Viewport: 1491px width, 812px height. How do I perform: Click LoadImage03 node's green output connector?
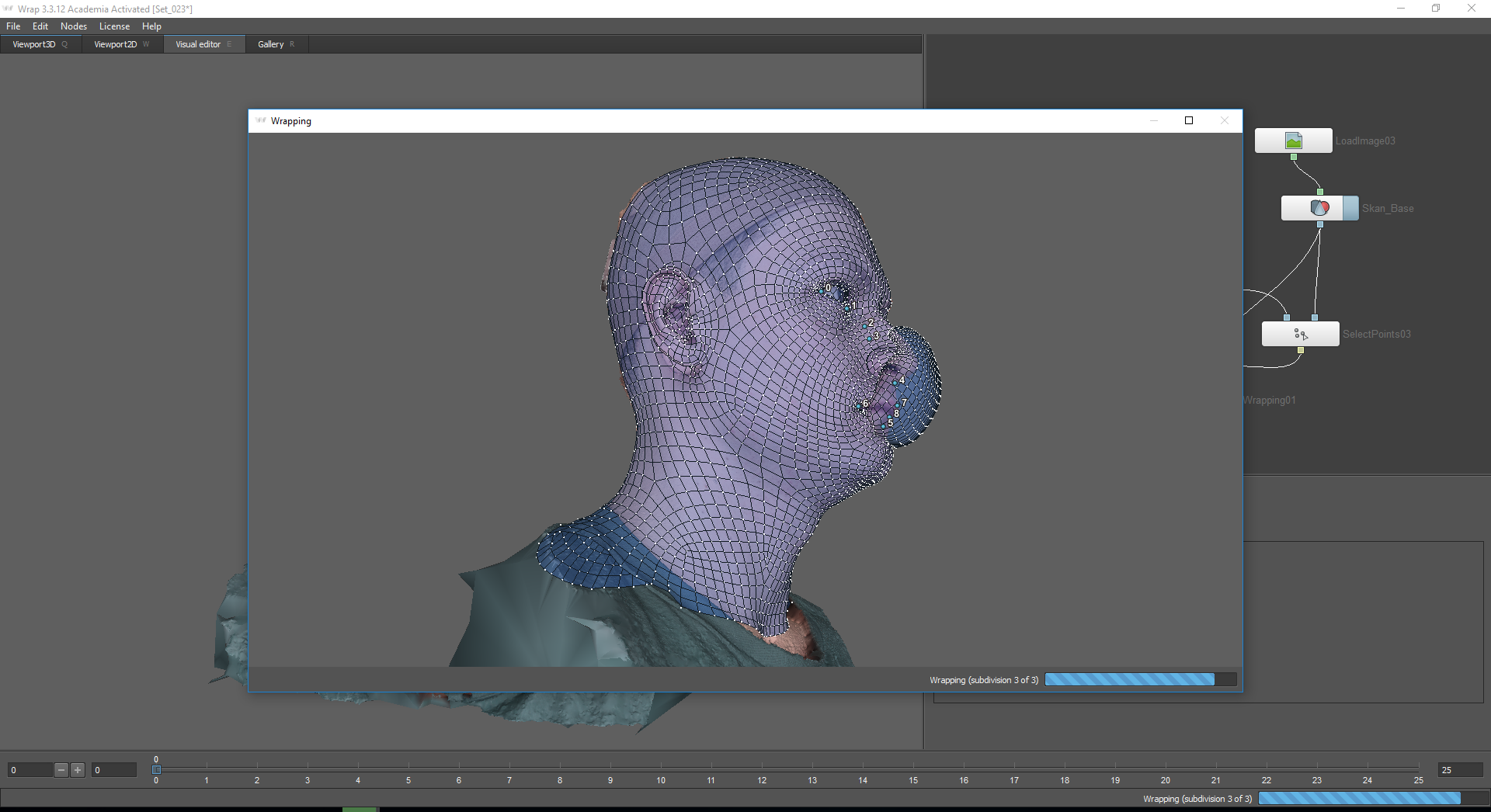(1294, 157)
